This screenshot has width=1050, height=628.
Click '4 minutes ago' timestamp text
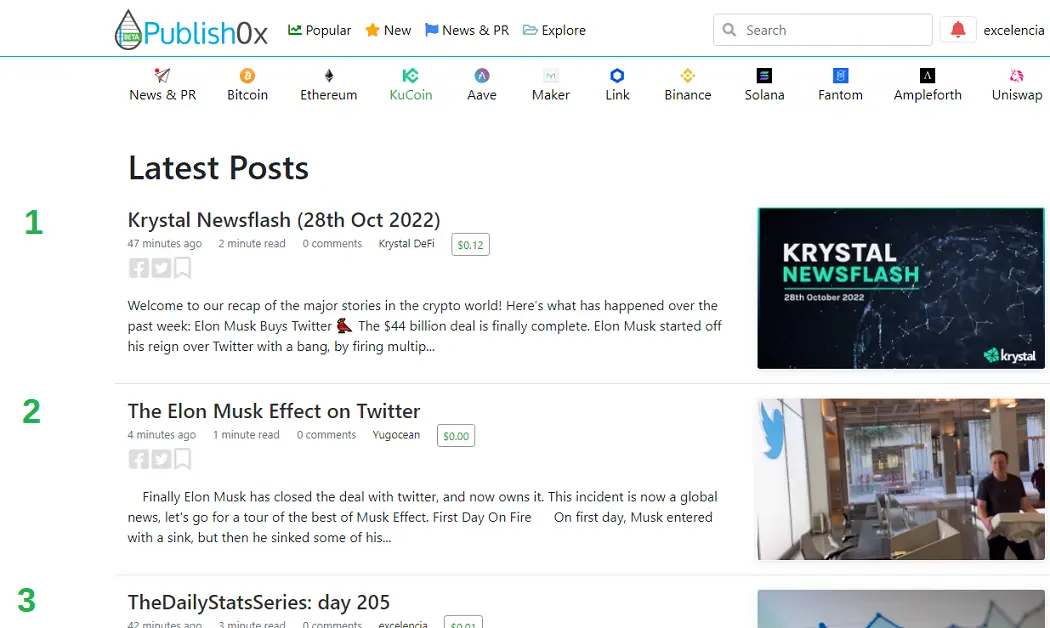click(x=162, y=435)
